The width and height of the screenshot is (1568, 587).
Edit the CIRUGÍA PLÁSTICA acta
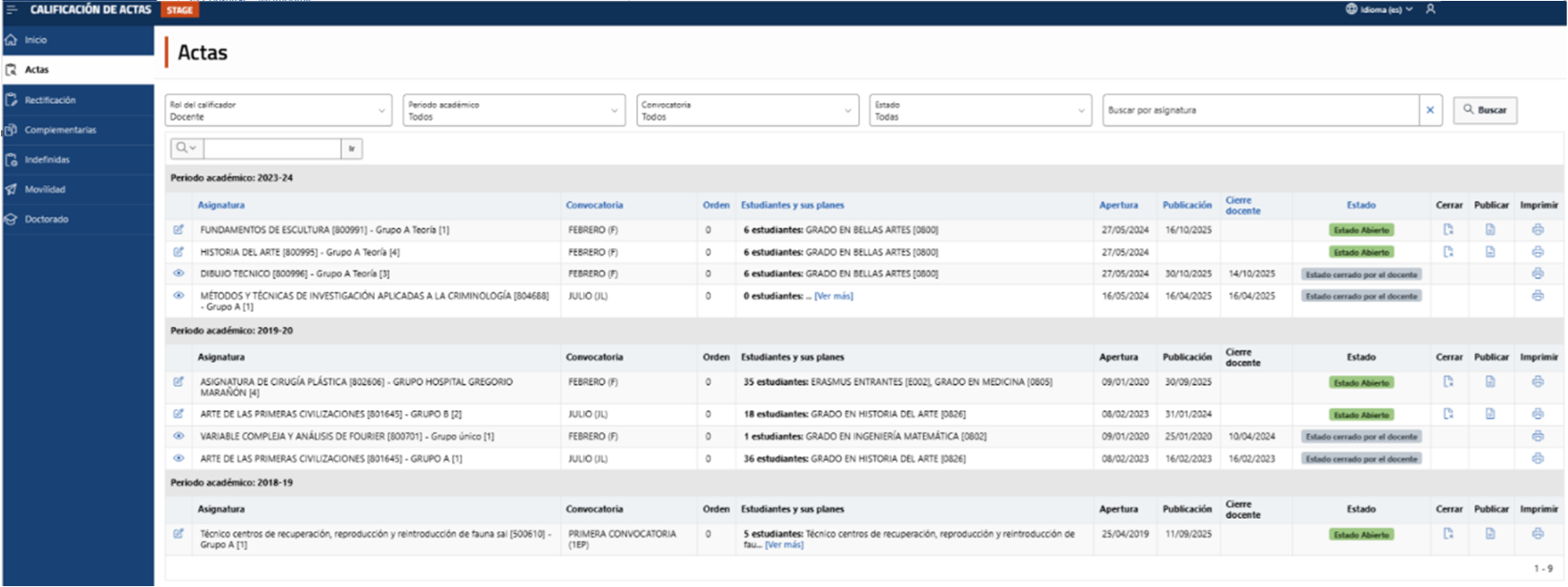(x=179, y=382)
